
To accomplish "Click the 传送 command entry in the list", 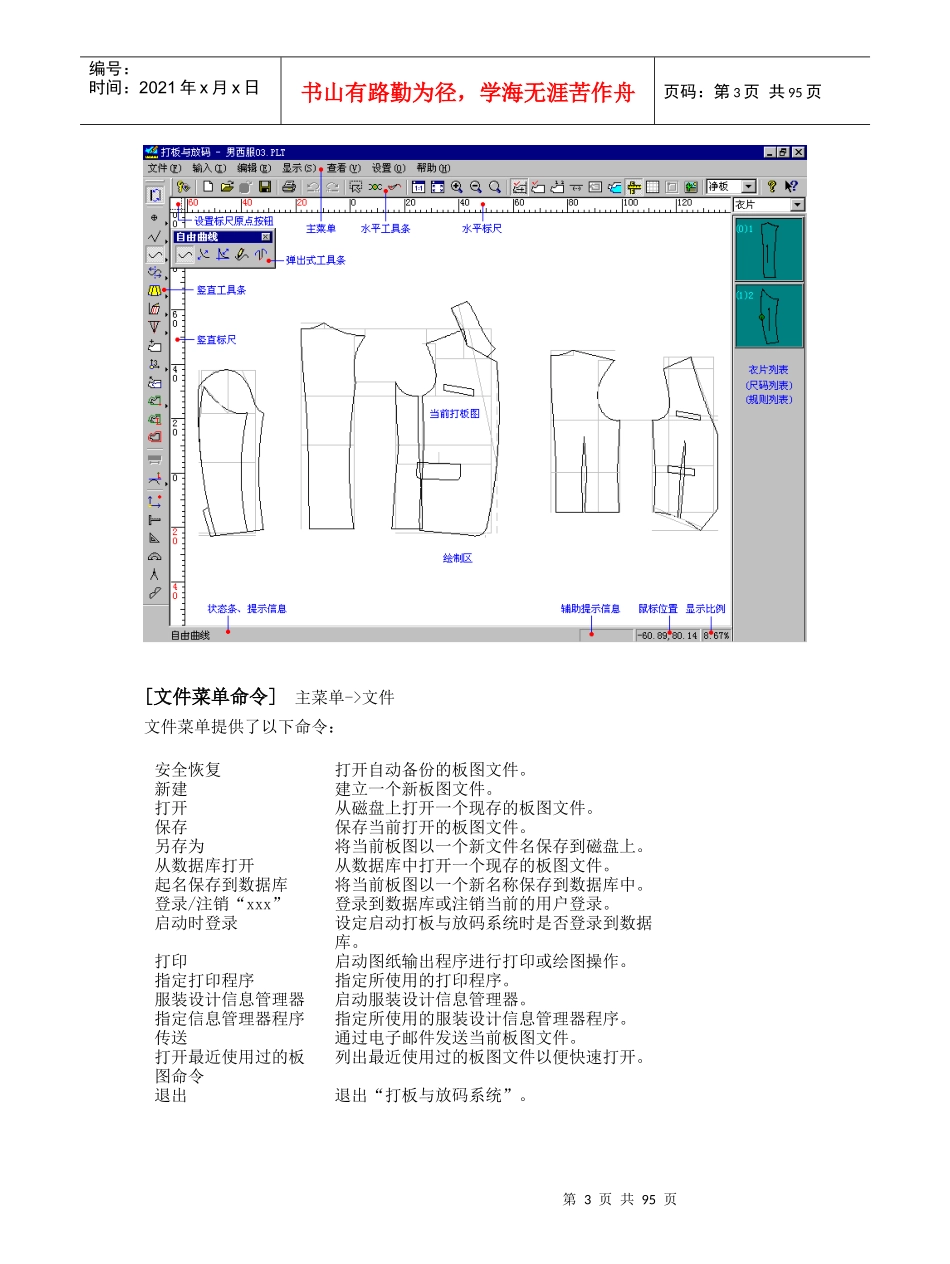I will (x=171, y=1037).
